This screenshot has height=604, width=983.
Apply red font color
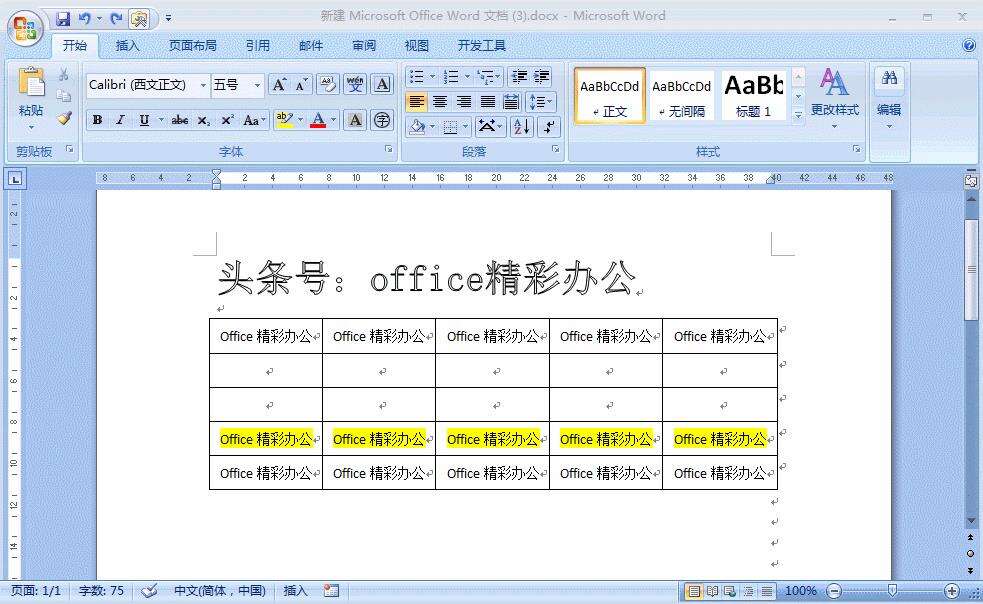point(318,120)
